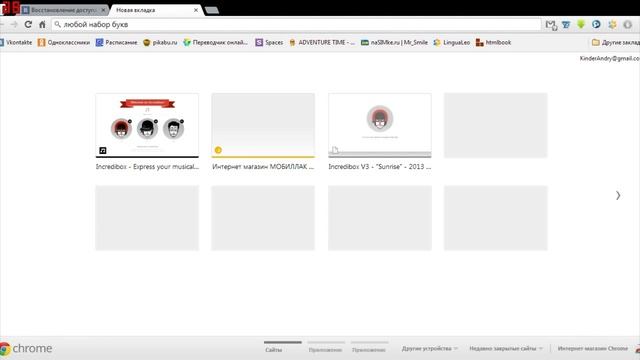Viewport: 640px width, 360px height.
Task: Open the pikabu.ru bookmark
Action: 160,42
